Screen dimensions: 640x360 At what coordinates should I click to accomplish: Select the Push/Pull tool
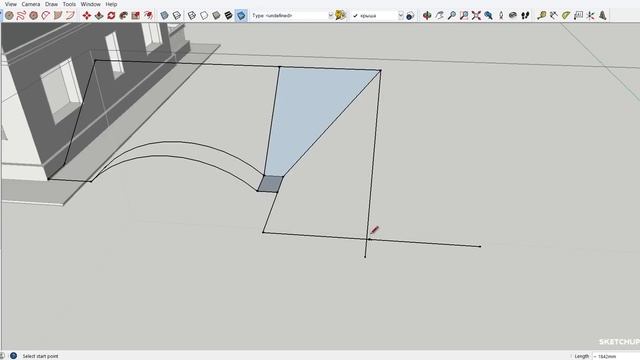coord(99,16)
